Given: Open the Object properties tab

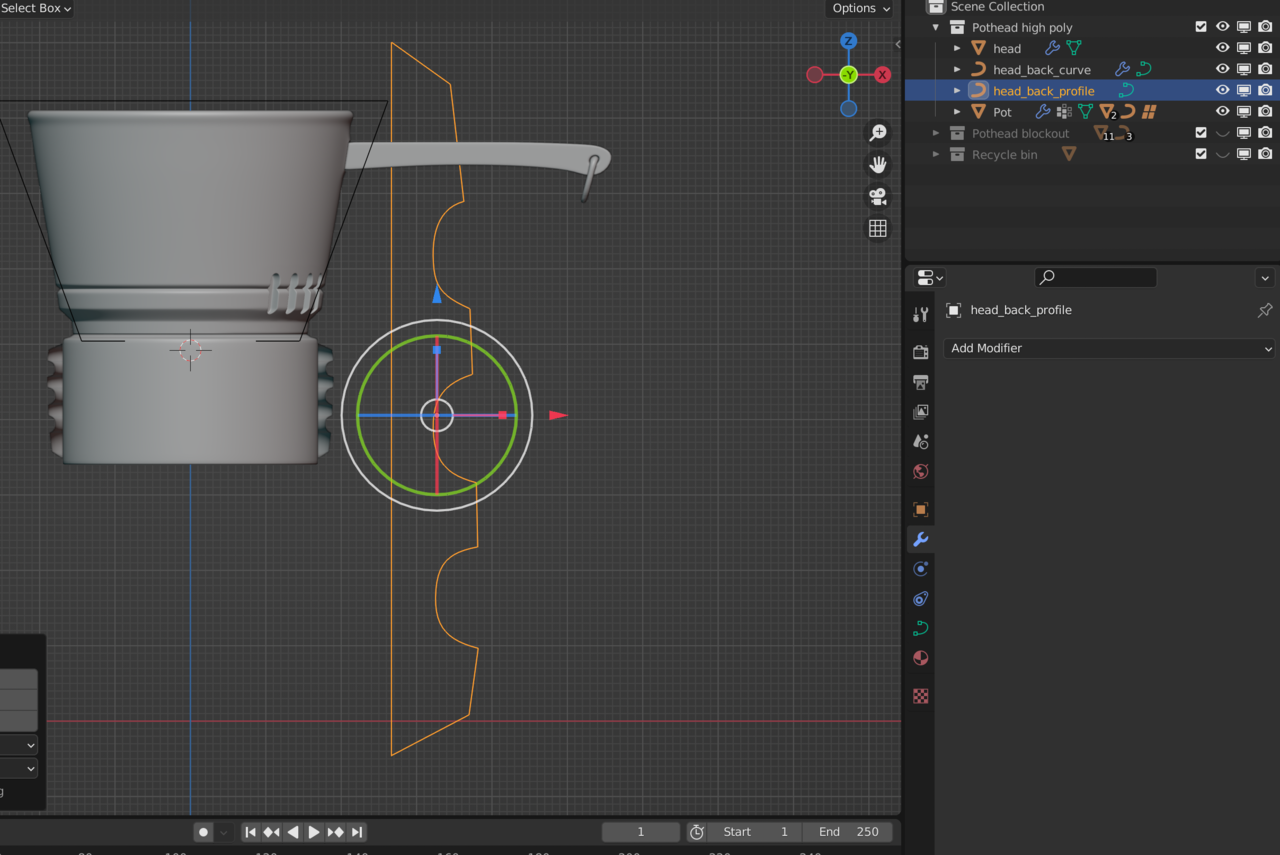Looking at the screenshot, I should [x=920, y=509].
